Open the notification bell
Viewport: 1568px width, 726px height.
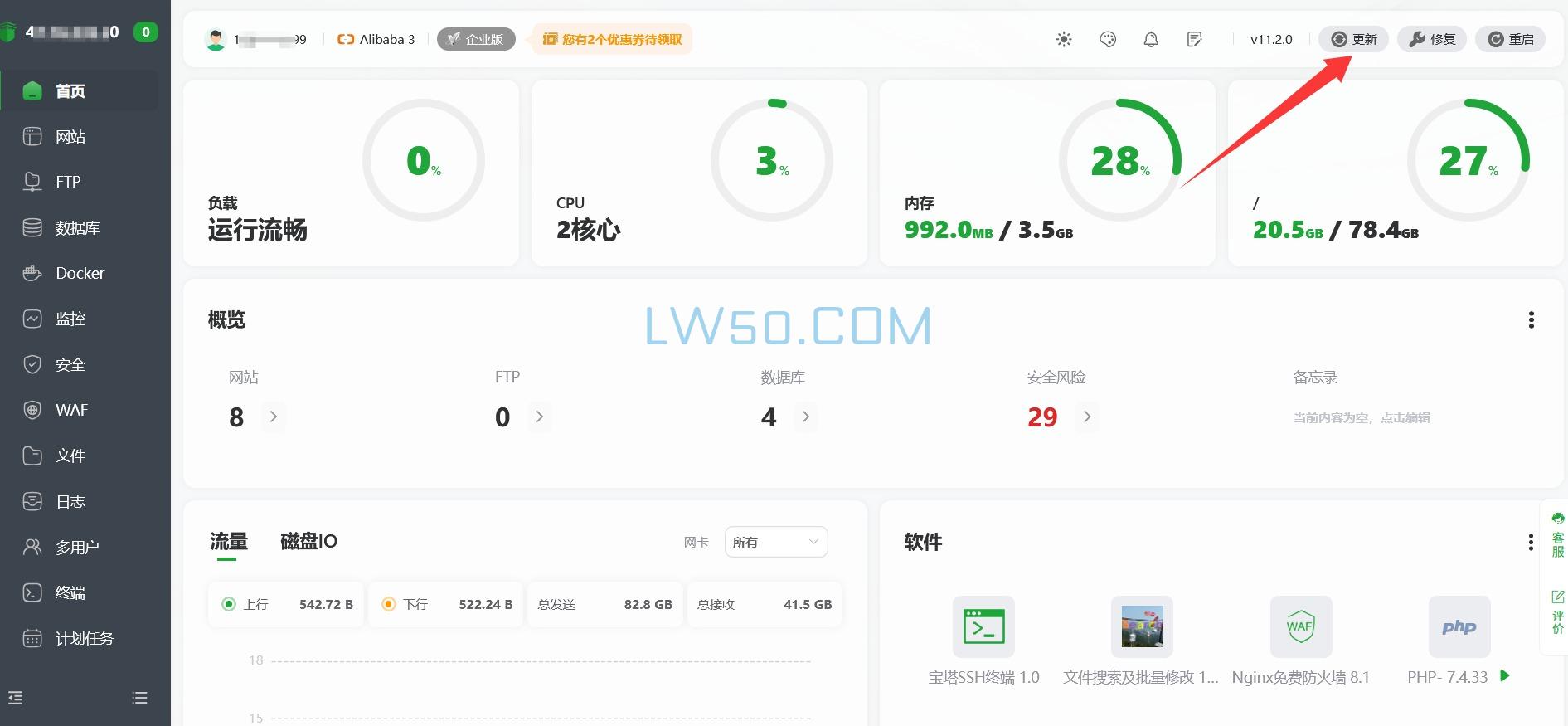click(x=1151, y=39)
